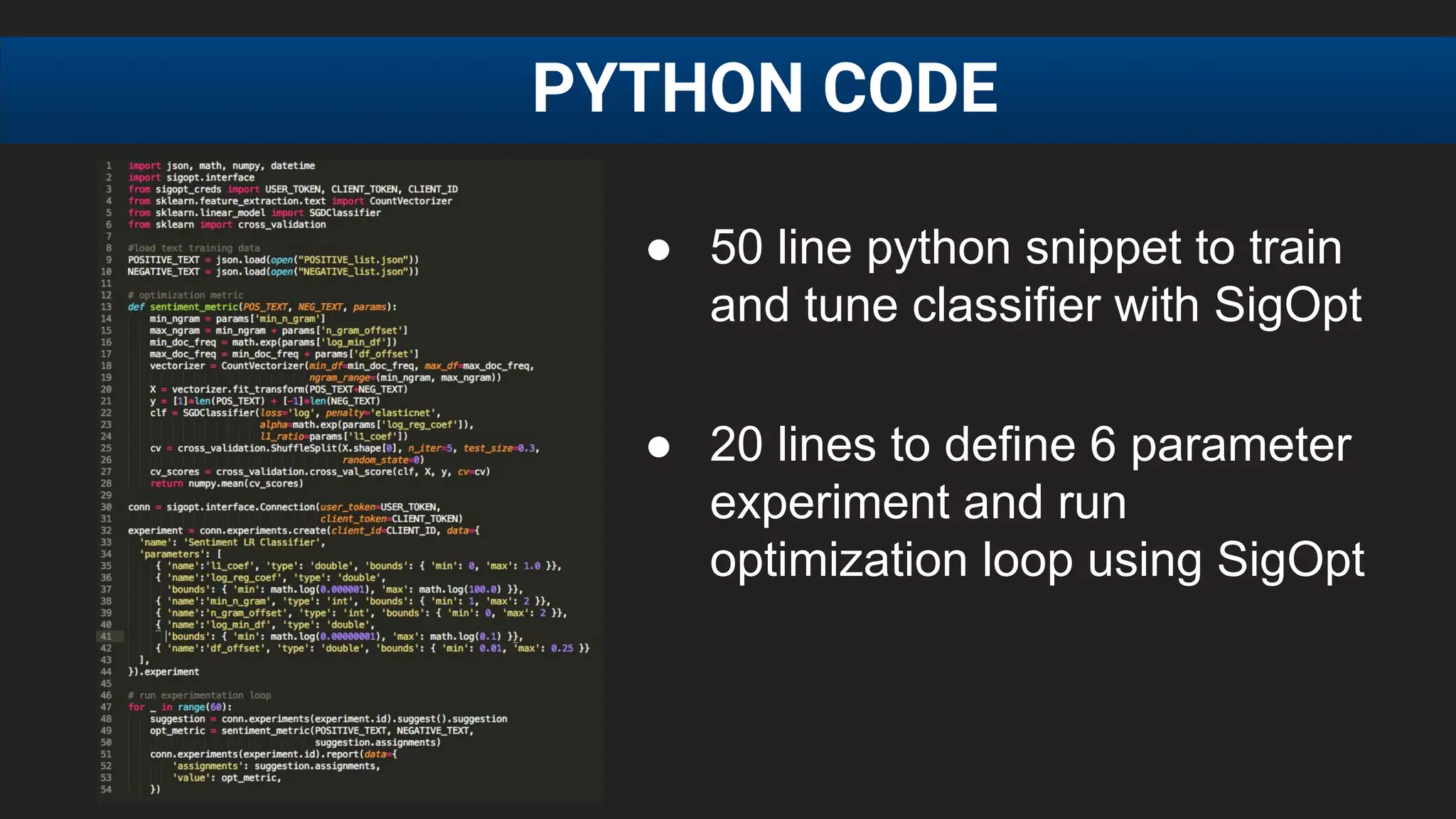Click comment '#load text training data'

194,248
